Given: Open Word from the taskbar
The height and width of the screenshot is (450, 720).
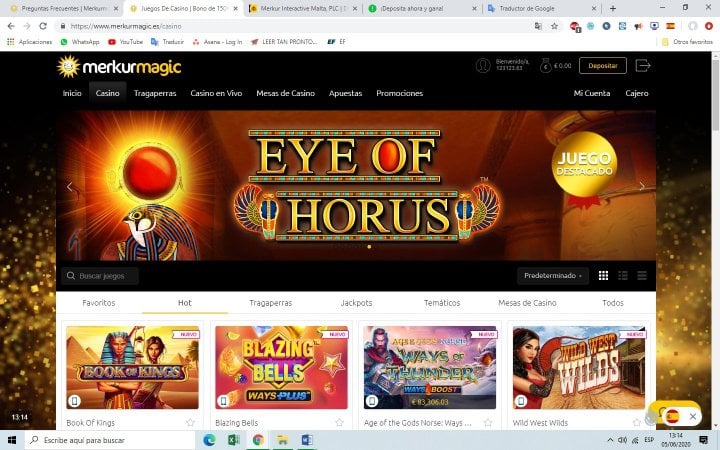Looking at the screenshot, I should [x=307, y=440].
